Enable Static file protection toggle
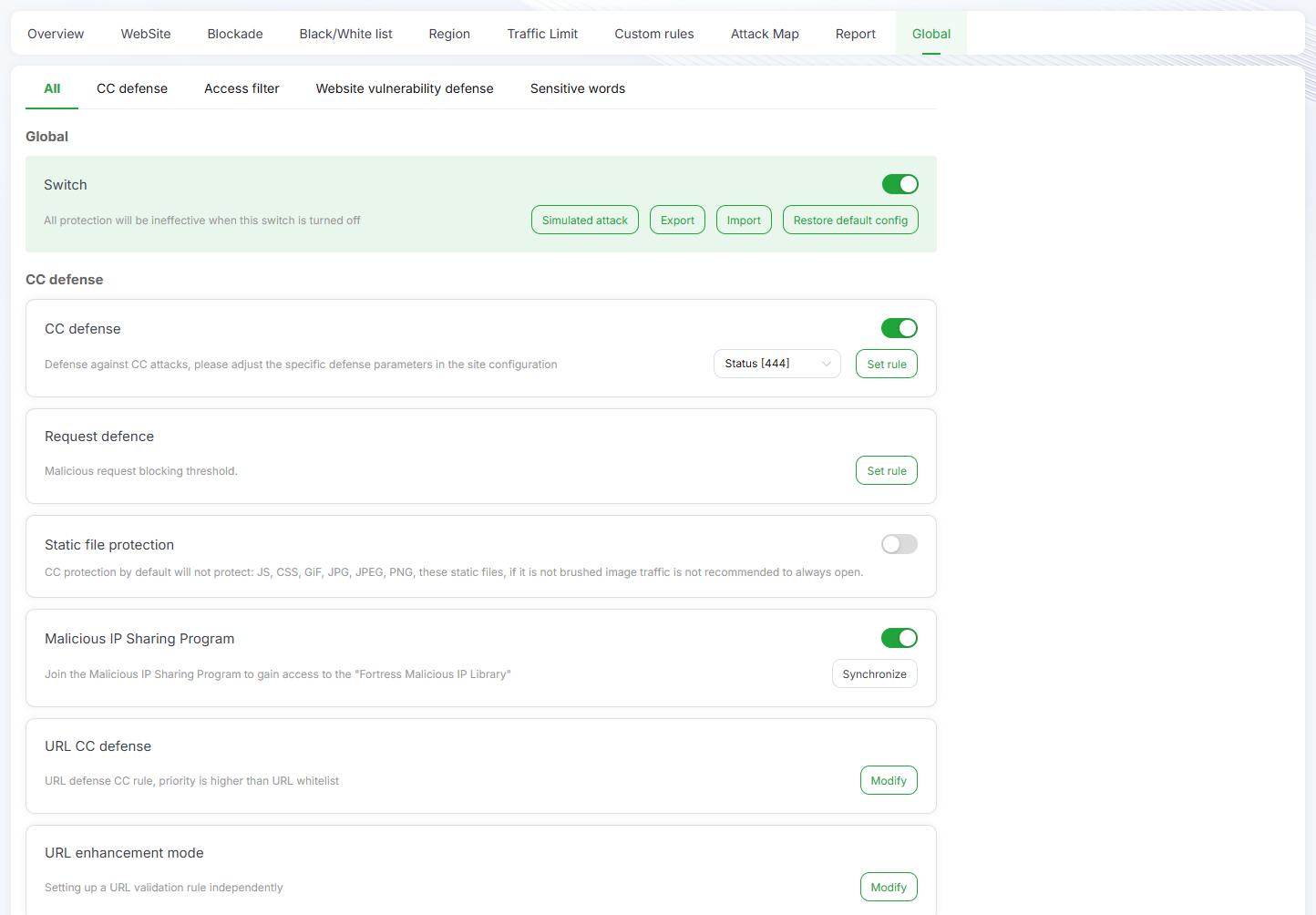This screenshot has width=1316, height=915. (x=899, y=544)
